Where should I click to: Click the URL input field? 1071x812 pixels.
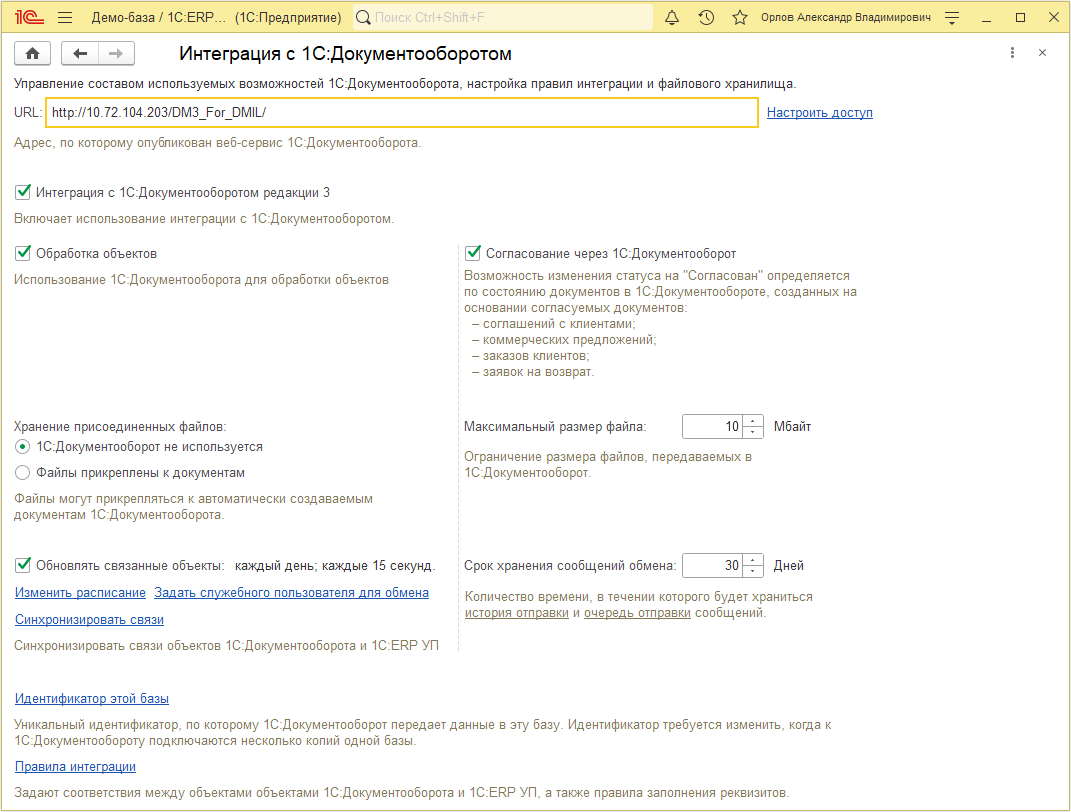click(x=402, y=113)
